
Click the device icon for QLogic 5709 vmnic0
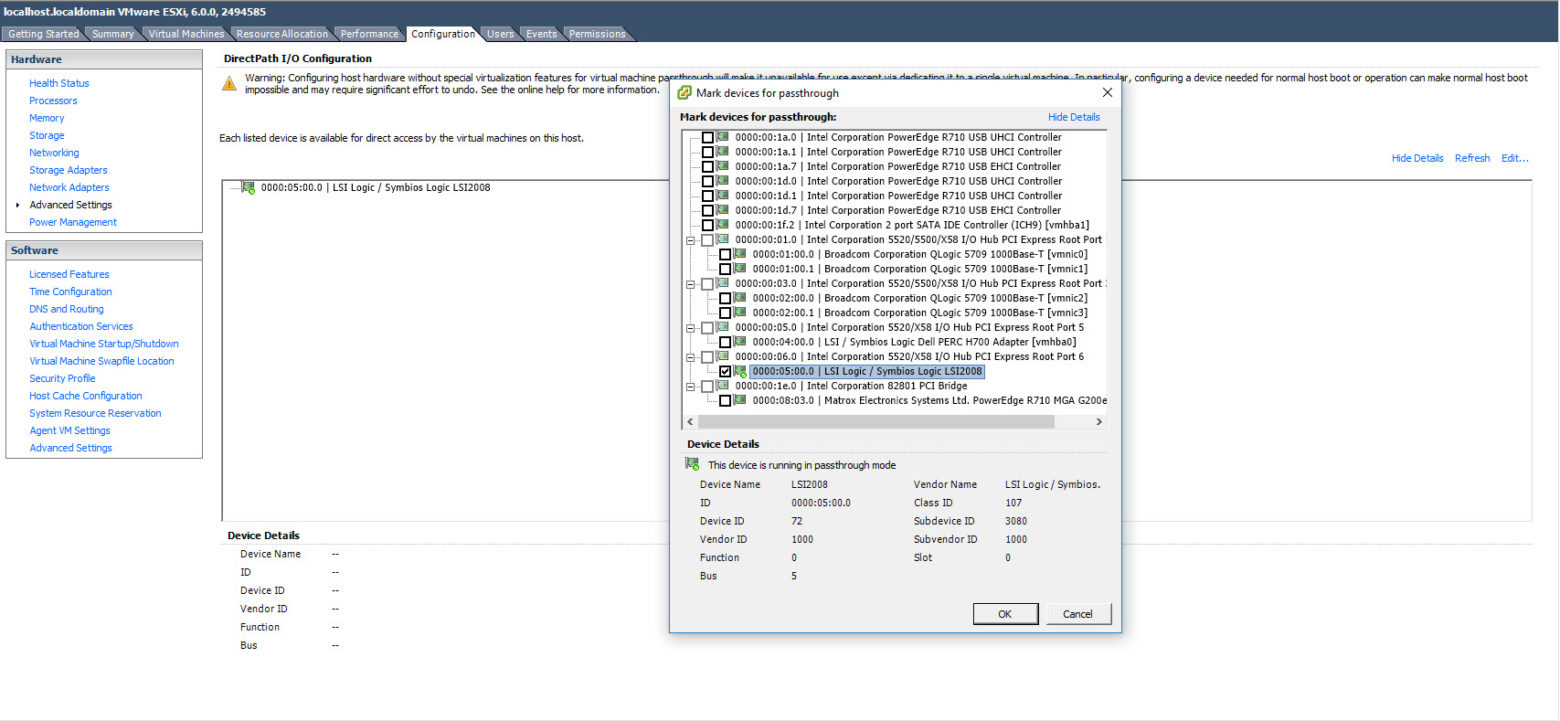(741, 254)
